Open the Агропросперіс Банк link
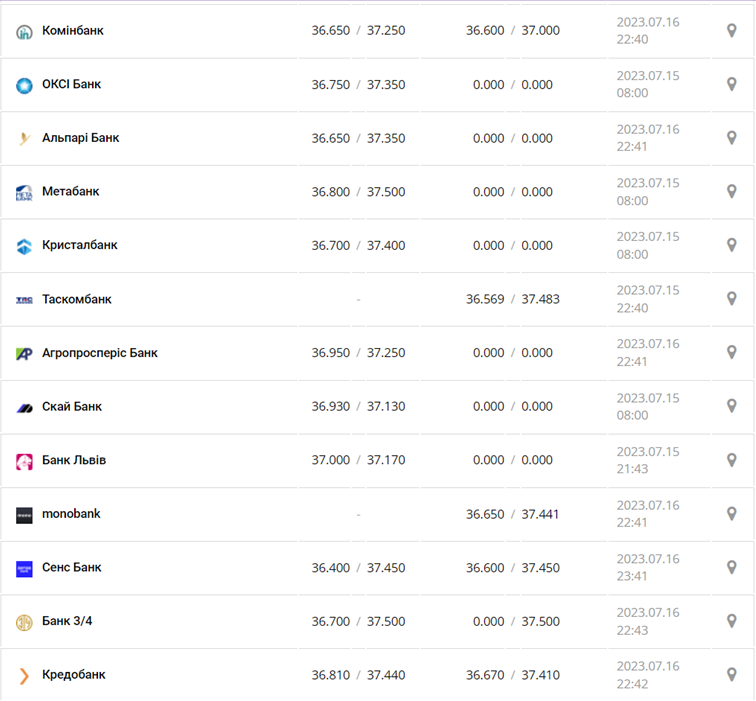 tap(99, 353)
